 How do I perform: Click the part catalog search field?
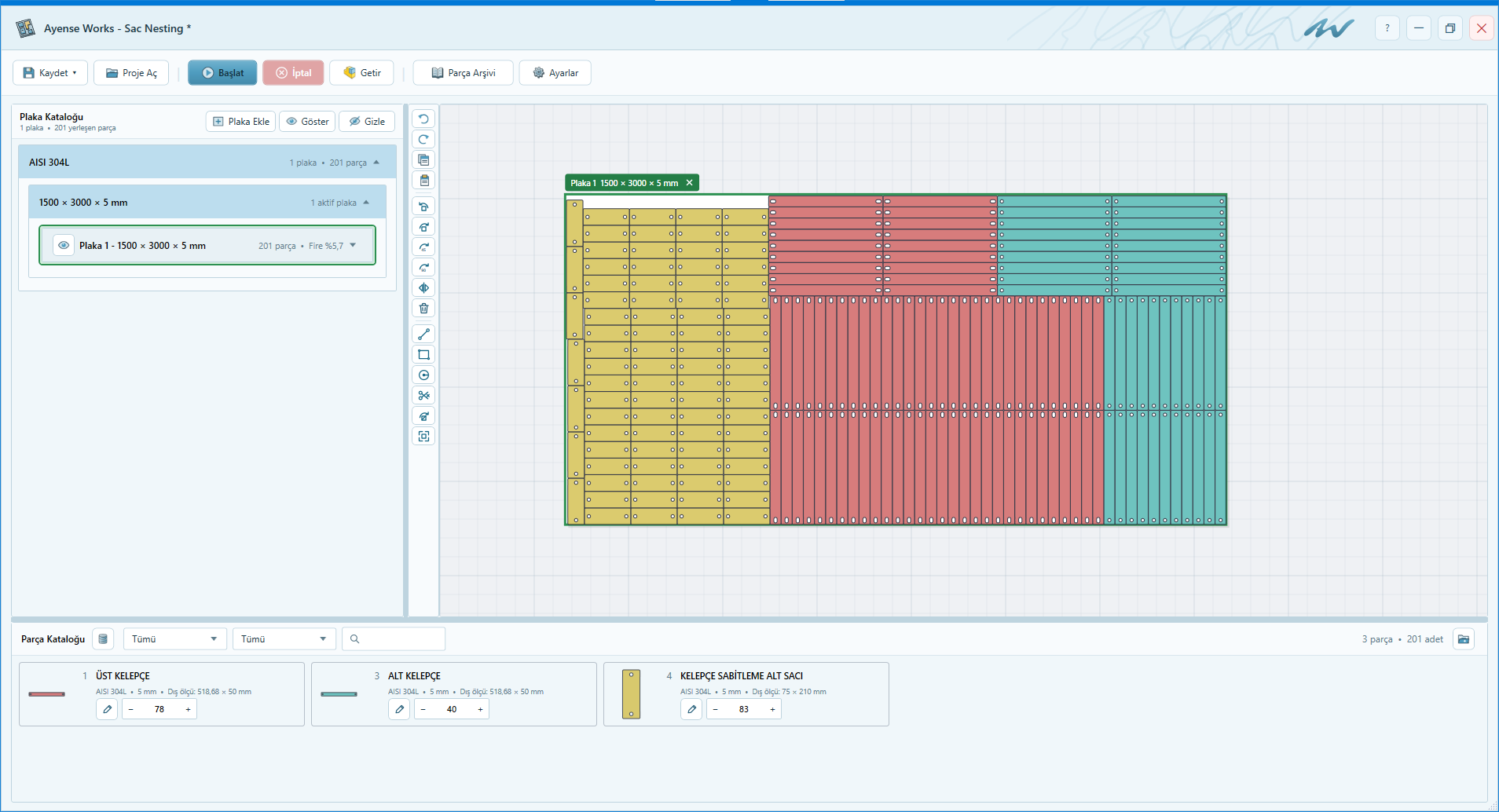point(394,639)
